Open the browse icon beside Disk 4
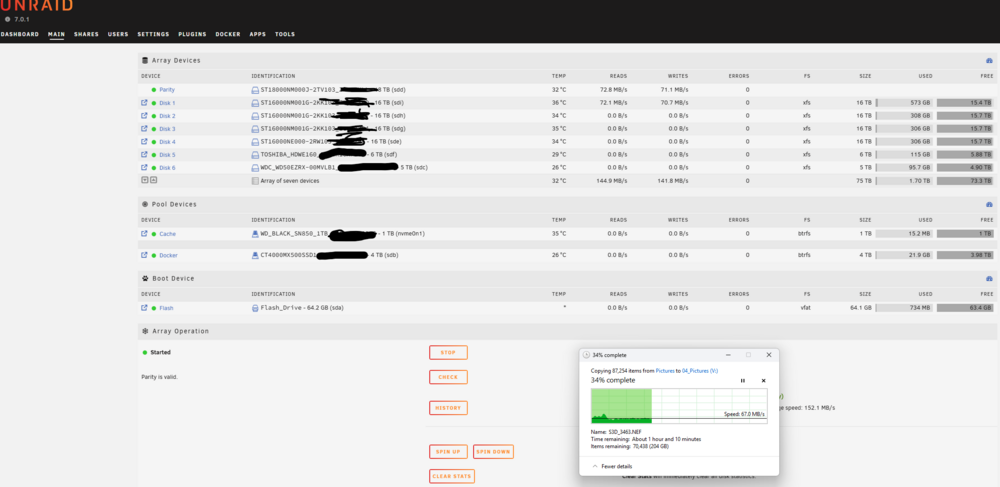The height and width of the screenshot is (487, 1000). (x=144, y=142)
